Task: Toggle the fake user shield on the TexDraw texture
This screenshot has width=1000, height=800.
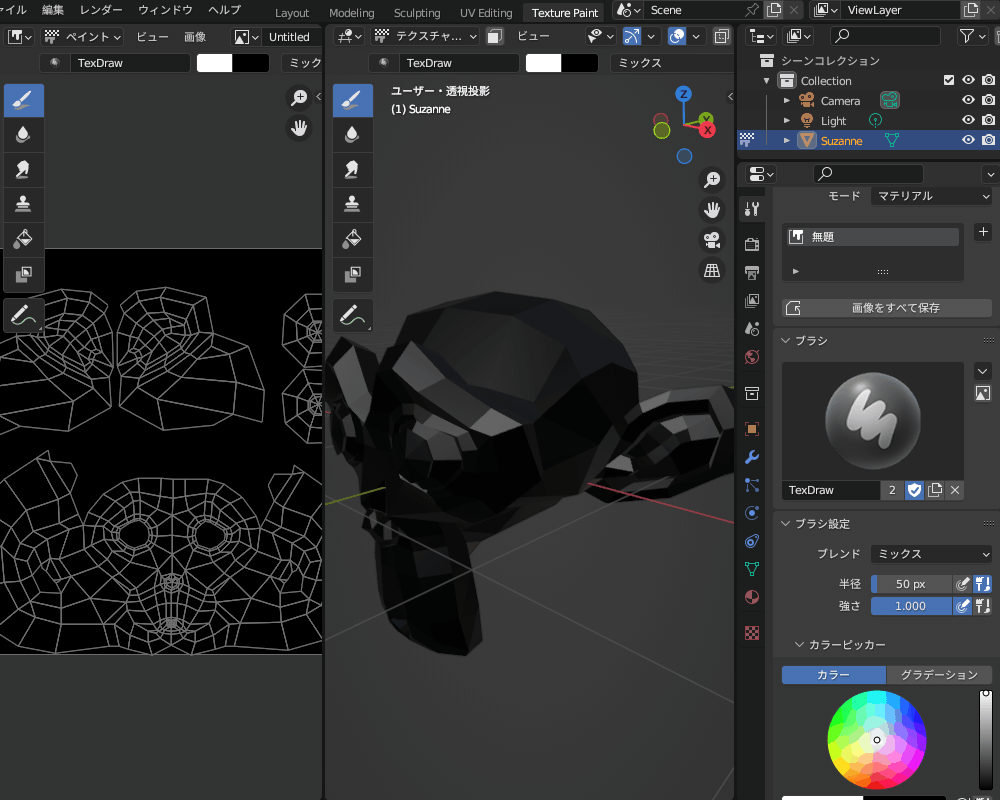Action: (x=914, y=490)
